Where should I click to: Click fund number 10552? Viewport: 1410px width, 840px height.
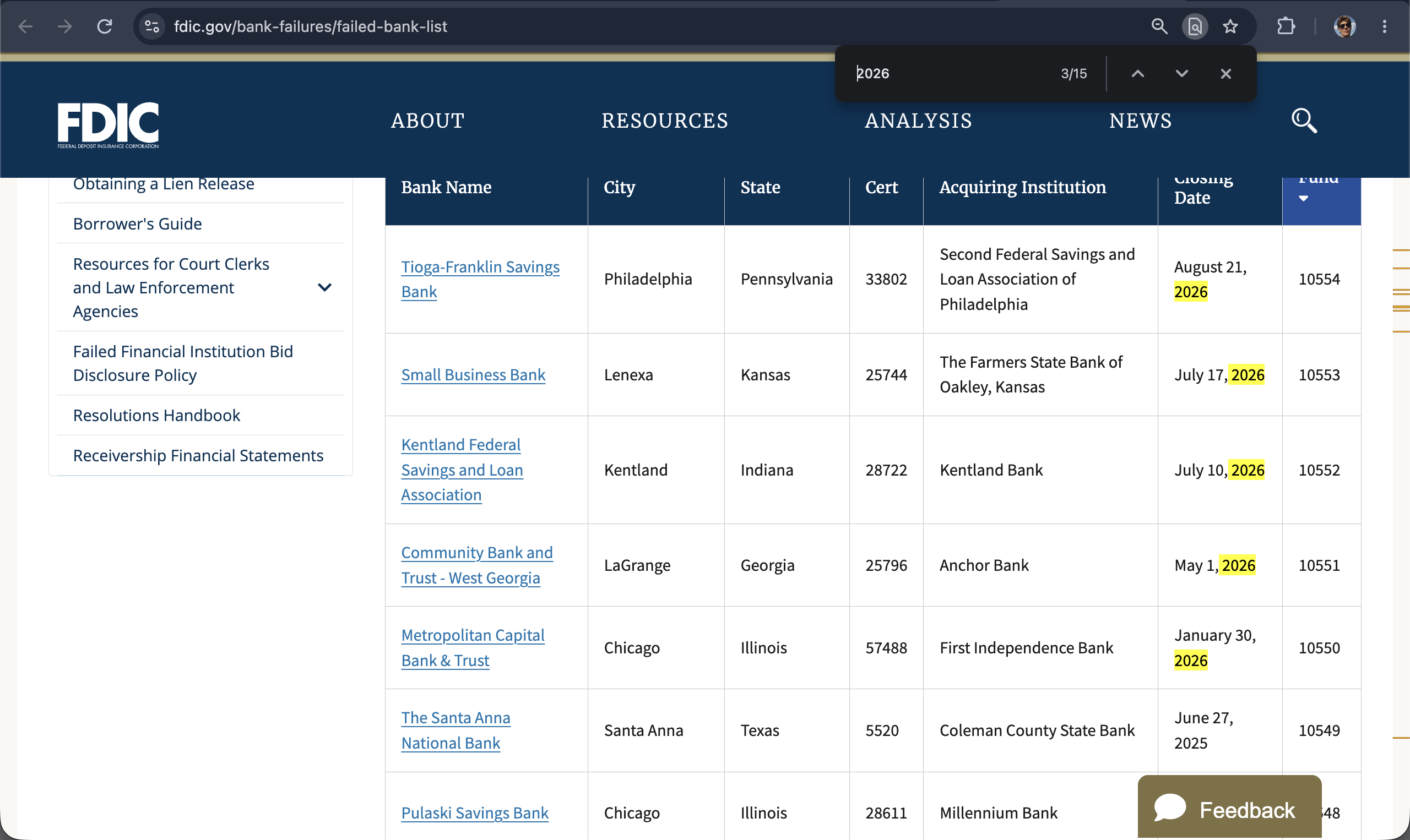[1319, 470]
